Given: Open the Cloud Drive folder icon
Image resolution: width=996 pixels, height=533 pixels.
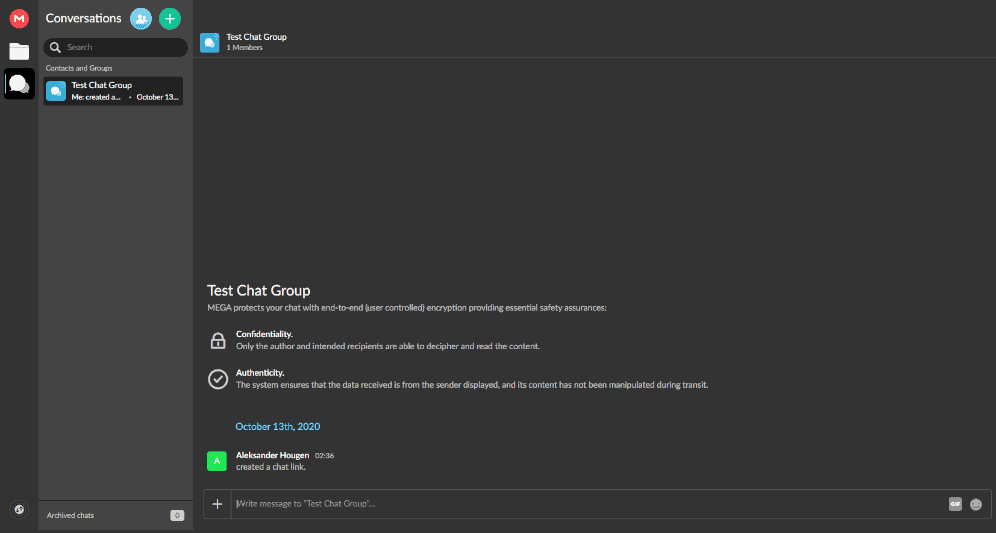Looking at the screenshot, I should 19,51.
